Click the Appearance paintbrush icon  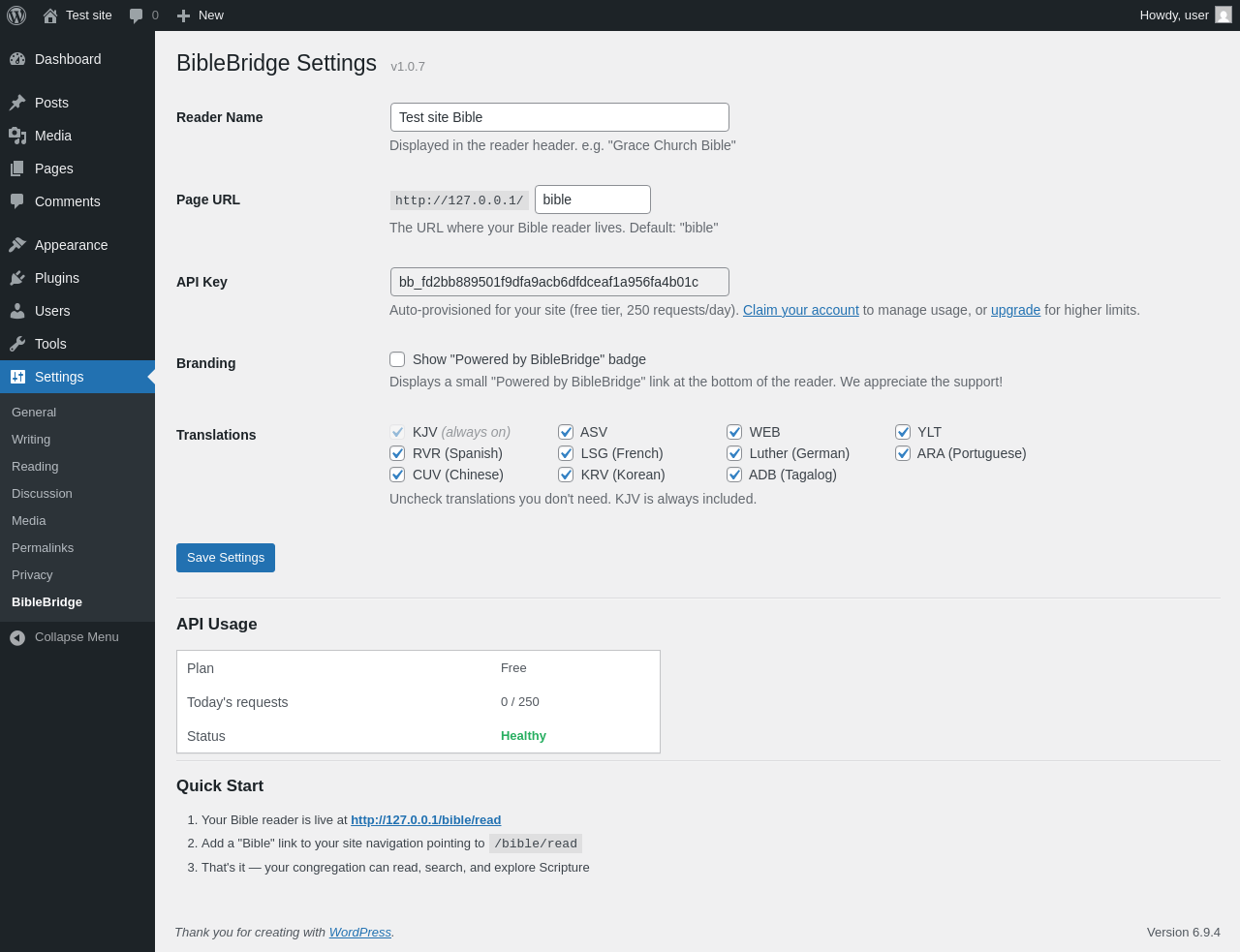(x=17, y=245)
